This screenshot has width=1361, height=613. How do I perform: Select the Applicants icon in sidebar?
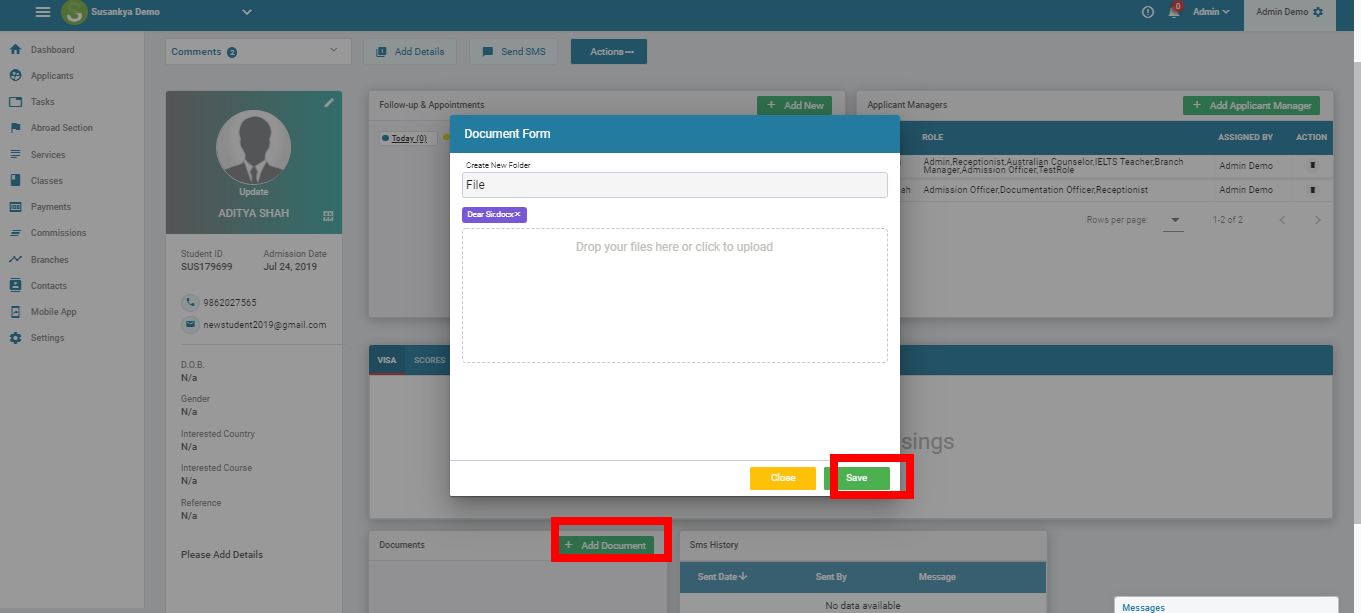[x=15, y=75]
